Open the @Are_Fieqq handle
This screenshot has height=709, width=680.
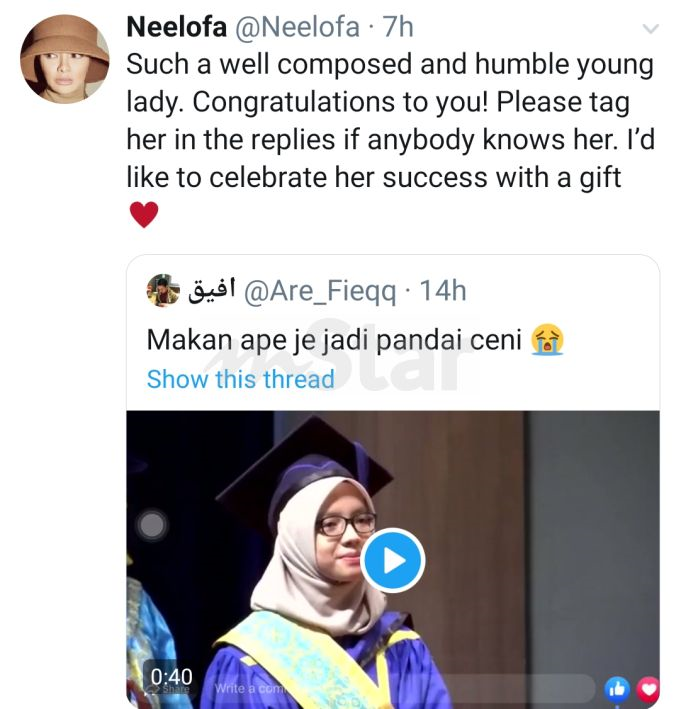(x=320, y=291)
